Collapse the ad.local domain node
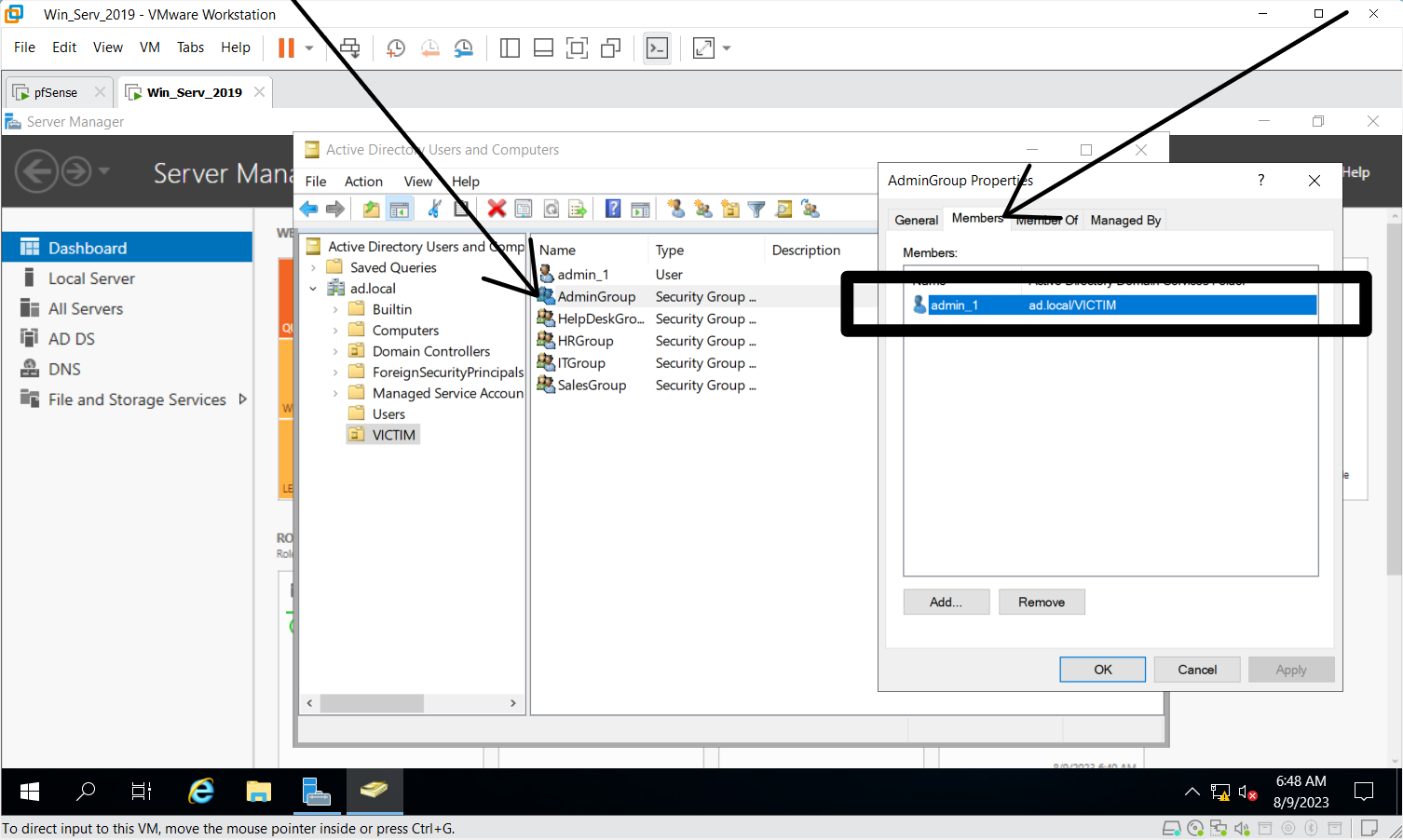Viewport: 1403px width, 840px height. point(313,289)
